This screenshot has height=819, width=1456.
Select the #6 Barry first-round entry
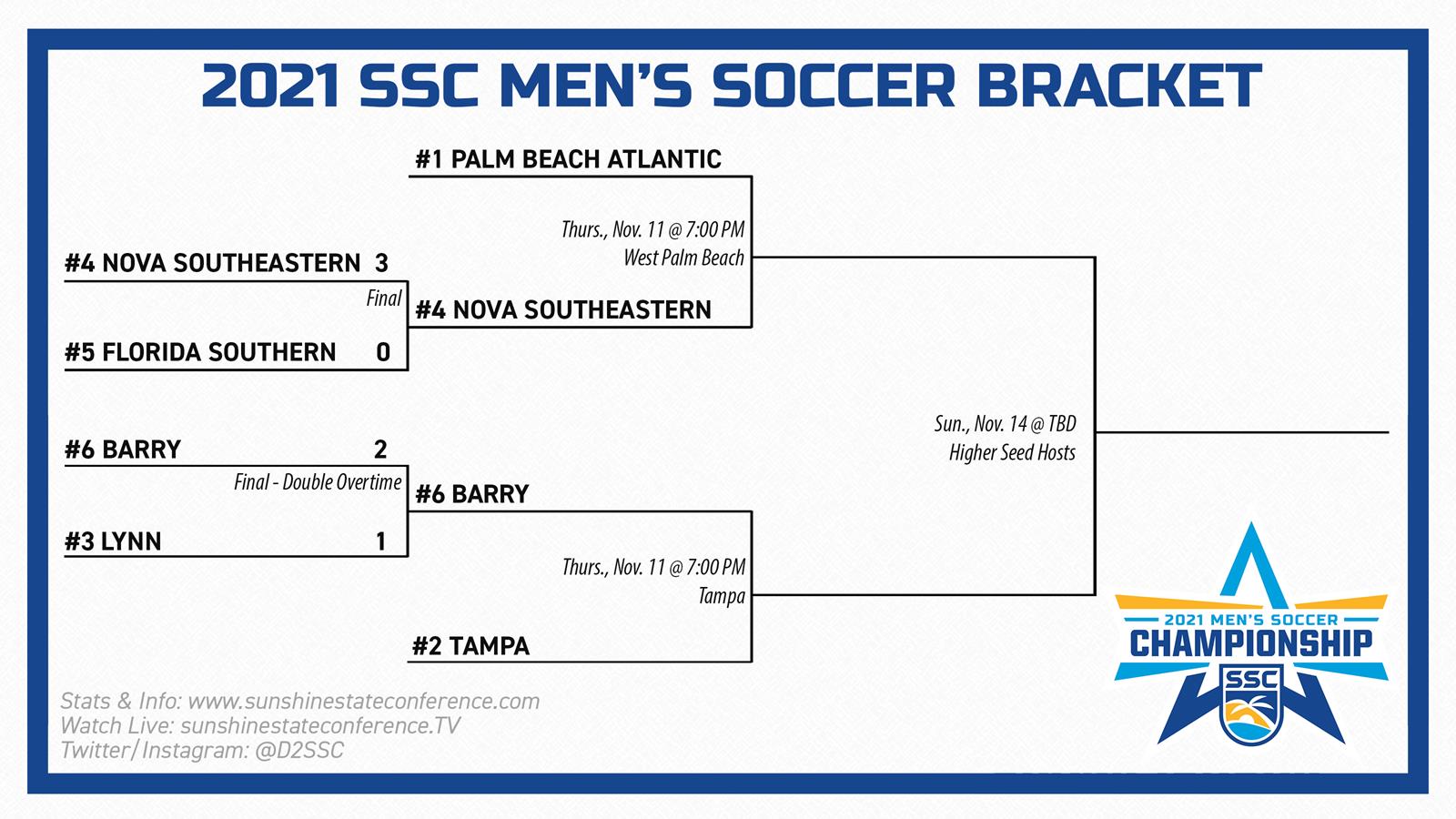123,450
